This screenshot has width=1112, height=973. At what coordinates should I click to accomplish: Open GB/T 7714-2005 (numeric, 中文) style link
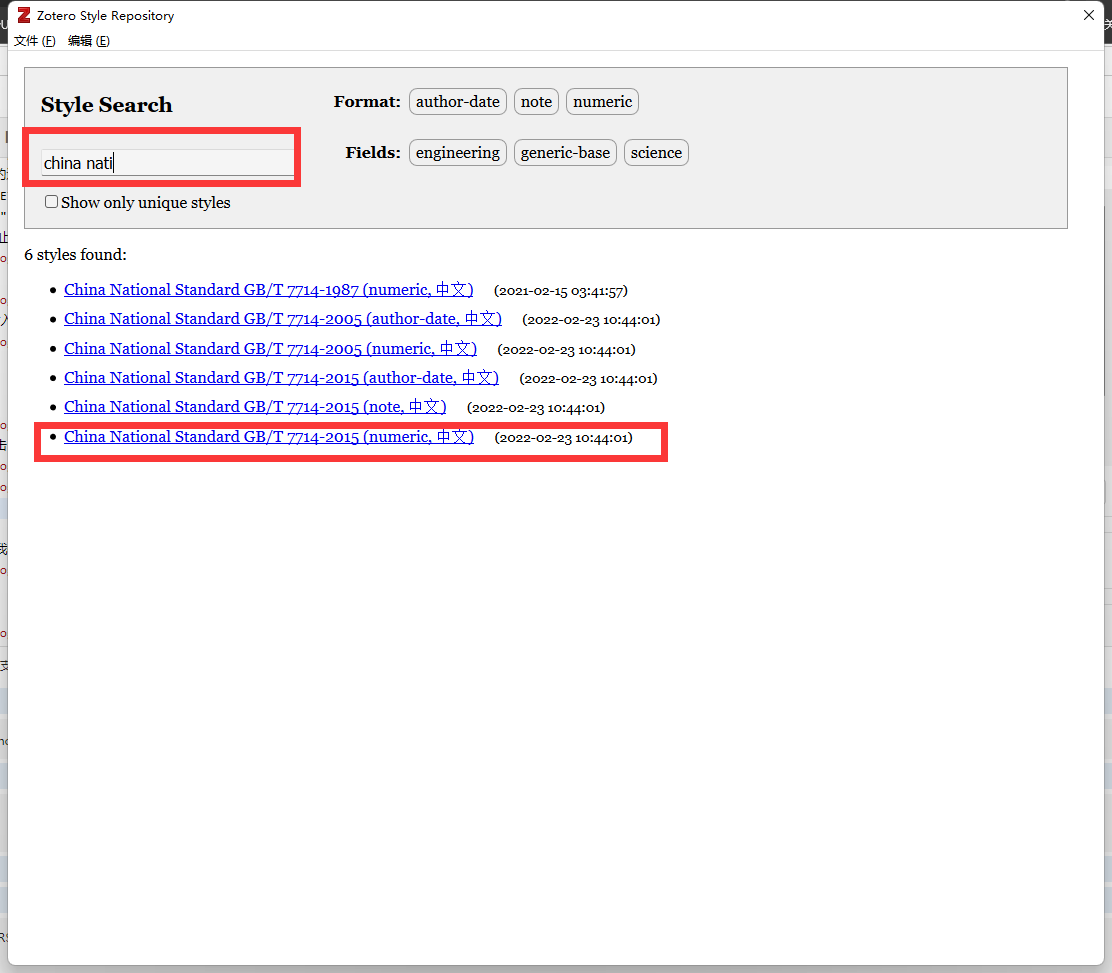click(270, 349)
